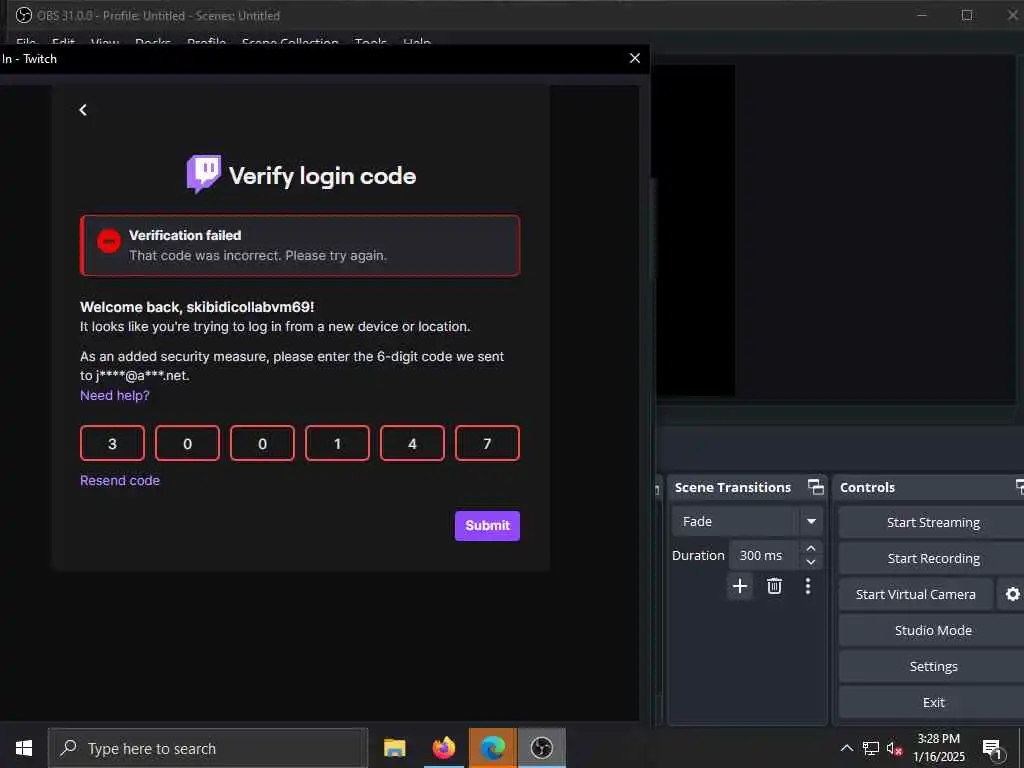Submit the Twitch login code
The width and height of the screenshot is (1024, 768).
(x=487, y=526)
